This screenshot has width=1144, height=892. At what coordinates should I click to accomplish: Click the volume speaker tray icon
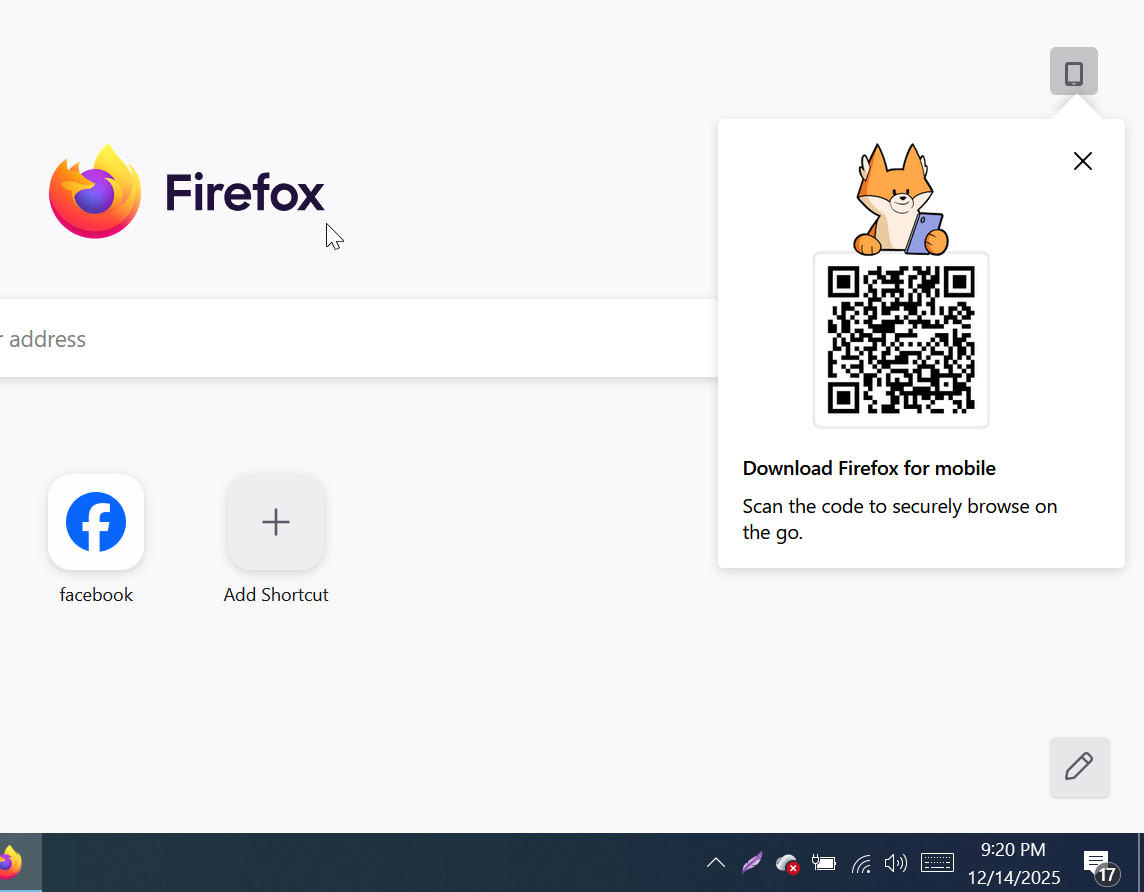tap(895, 864)
